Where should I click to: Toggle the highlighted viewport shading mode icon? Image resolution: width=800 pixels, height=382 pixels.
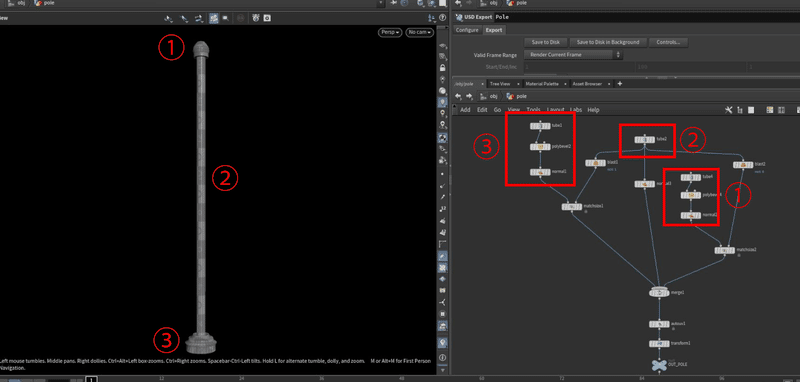[214, 18]
